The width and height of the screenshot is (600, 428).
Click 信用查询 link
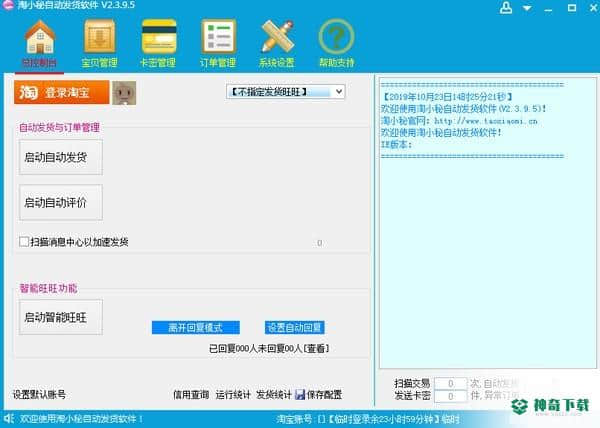(x=191, y=394)
